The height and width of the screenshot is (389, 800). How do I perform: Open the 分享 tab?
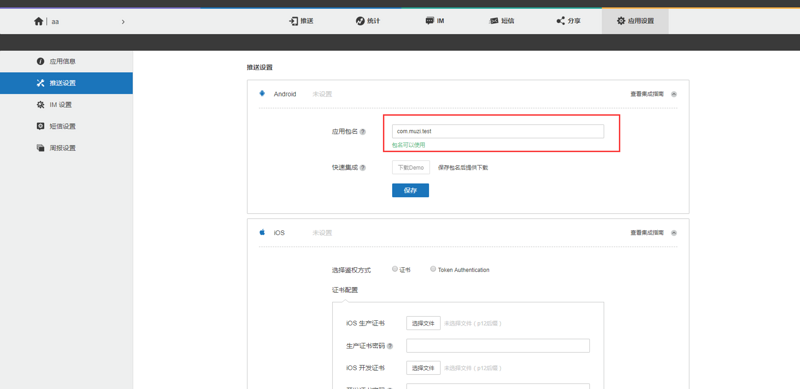point(568,21)
